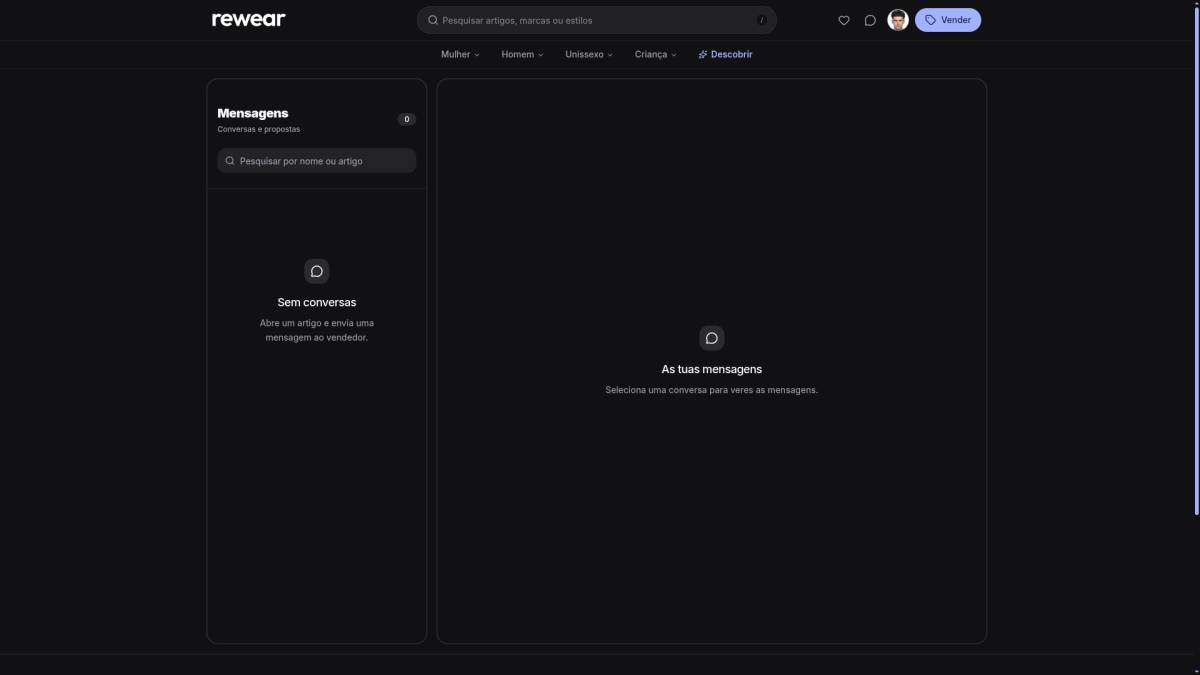Click the As tuas mensagens text
Screen dimensions: 1200x675
coord(712,369)
